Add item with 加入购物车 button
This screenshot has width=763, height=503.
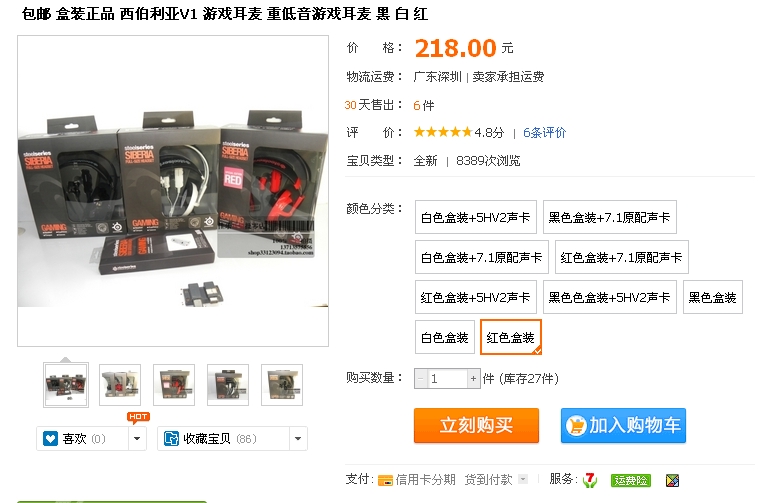click(x=623, y=425)
